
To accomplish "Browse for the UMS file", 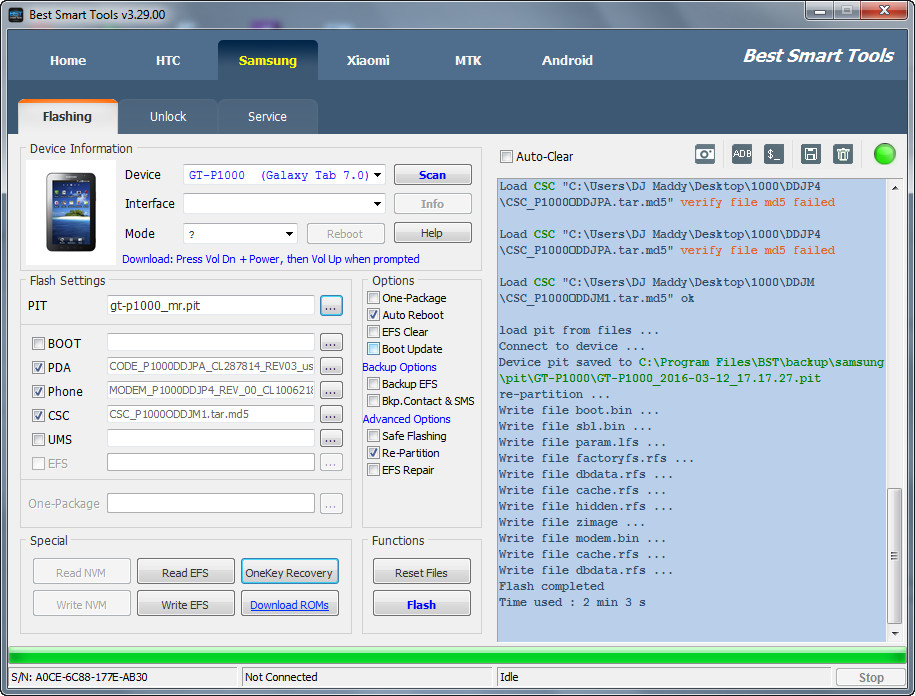I will click(331, 439).
